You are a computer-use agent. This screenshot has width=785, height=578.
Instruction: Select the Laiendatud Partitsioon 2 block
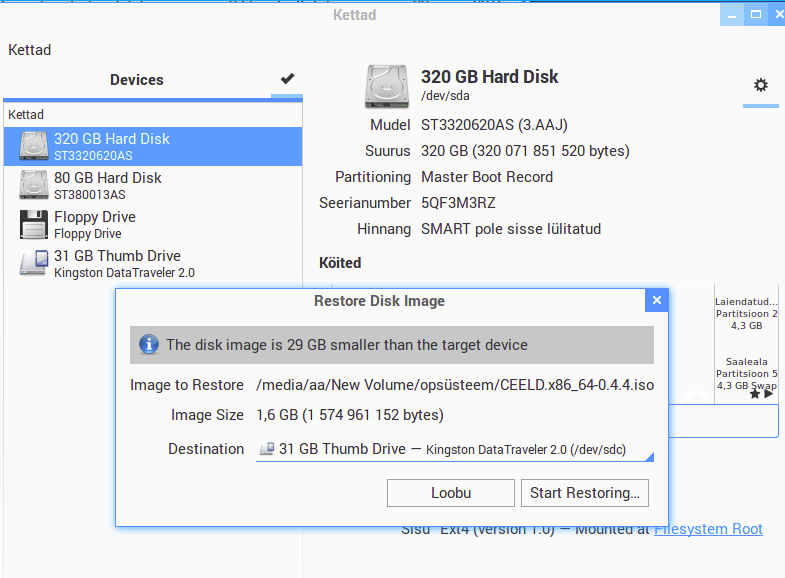coord(746,313)
